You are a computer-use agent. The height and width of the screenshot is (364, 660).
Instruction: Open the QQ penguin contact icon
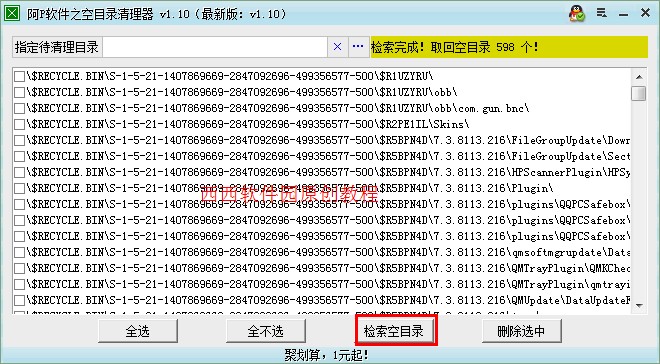(x=576, y=13)
